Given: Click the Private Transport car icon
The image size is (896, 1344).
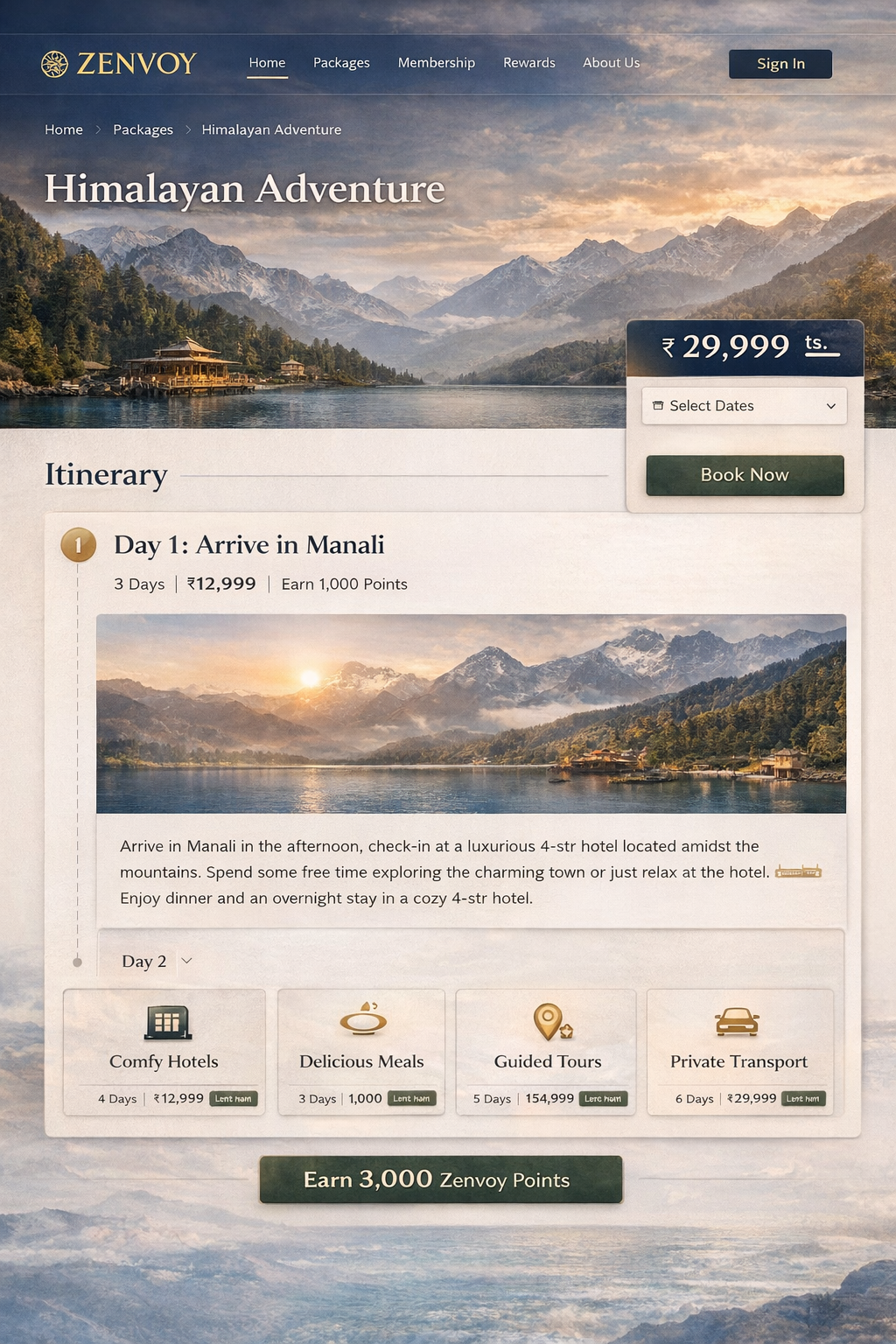Looking at the screenshot, I should click(x=737, y=1021).
